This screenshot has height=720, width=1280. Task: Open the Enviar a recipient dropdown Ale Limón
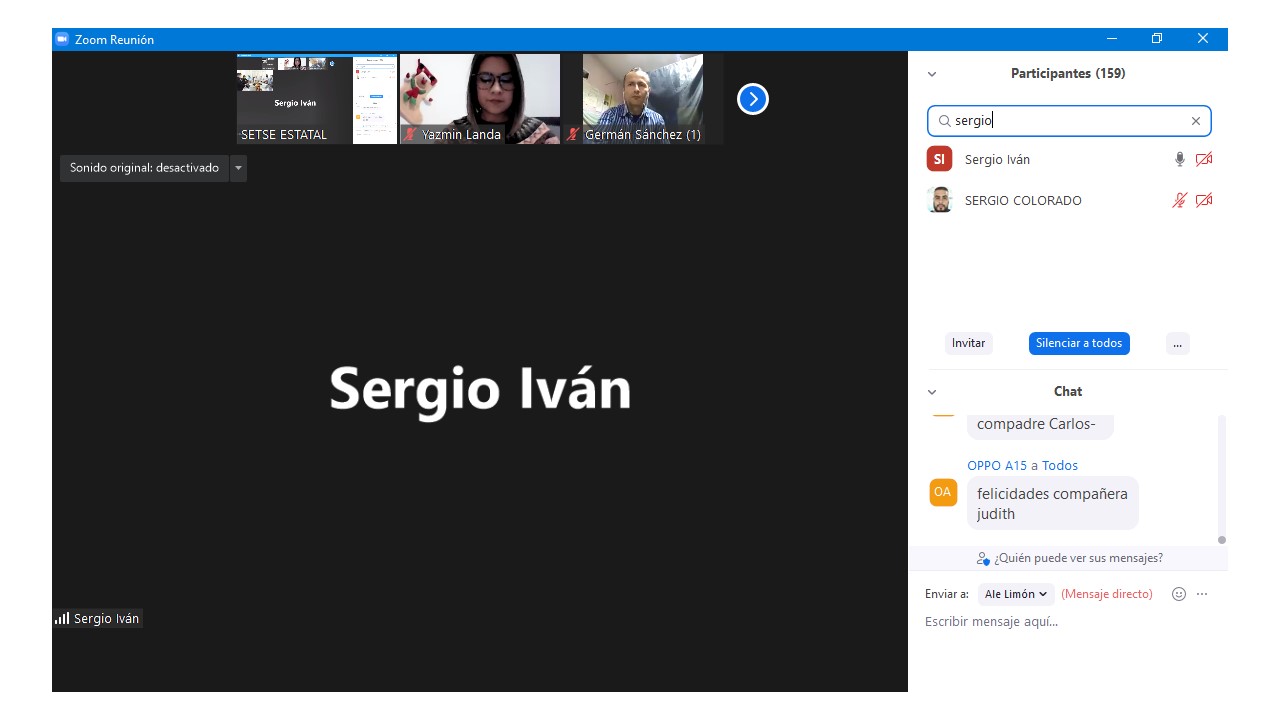(x=1015, y=594)
